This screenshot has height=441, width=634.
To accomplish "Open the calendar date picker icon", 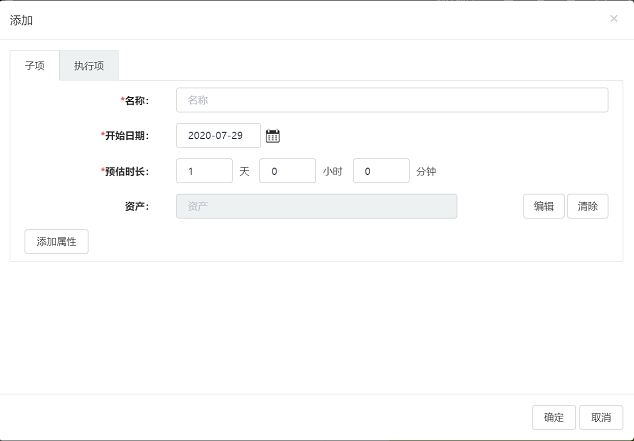I will pyautogui.click(x=273, y=136).
